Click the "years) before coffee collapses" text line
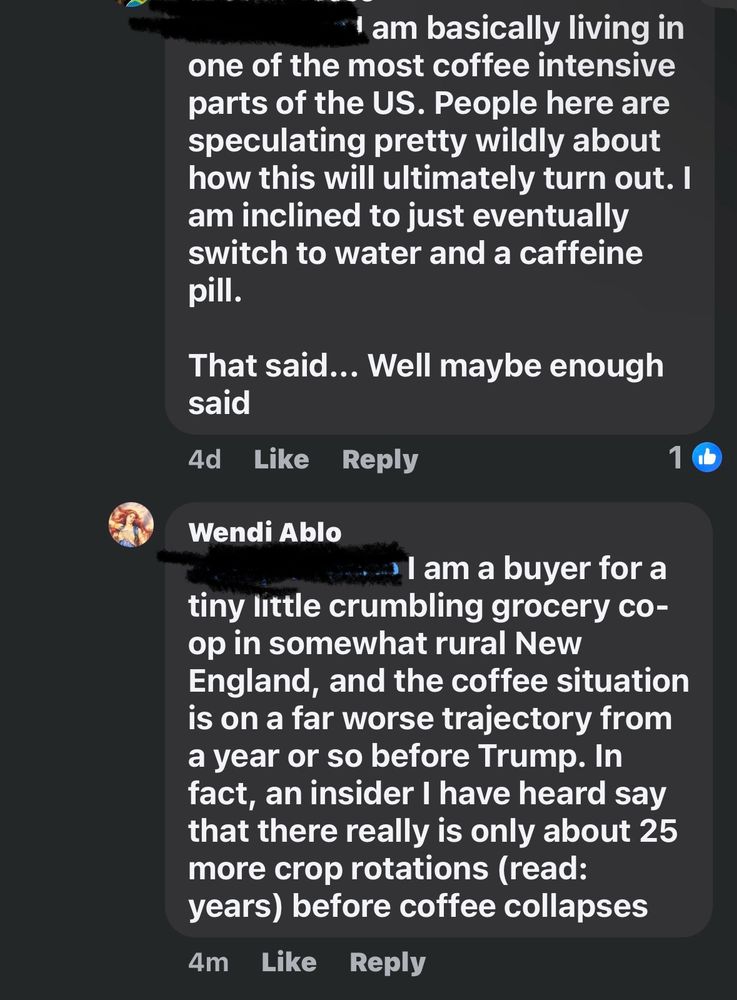Screen dimensions: 737x1000 [x=418, y=906]
